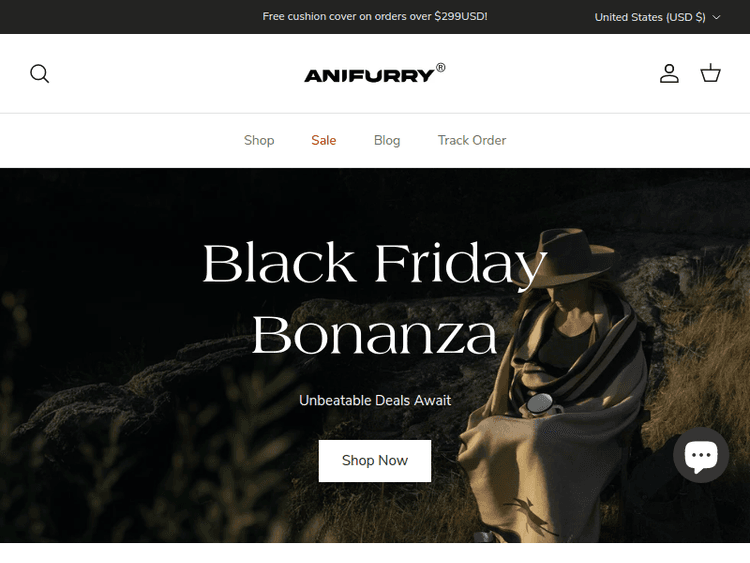The image size is (750, 563).
Task: Click the registered trademark symbol by logo
Action: coord(441,68)
